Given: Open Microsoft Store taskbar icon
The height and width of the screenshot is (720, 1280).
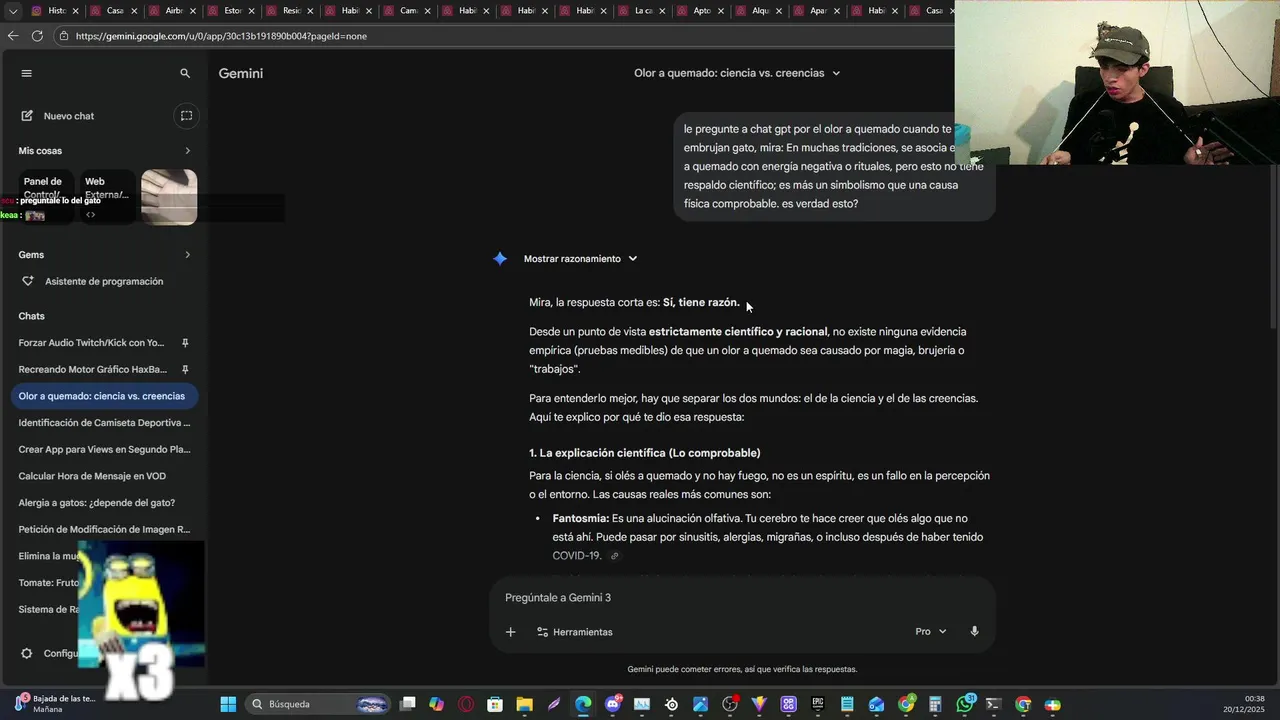Looking at the screenshot, I should [495, 704].
